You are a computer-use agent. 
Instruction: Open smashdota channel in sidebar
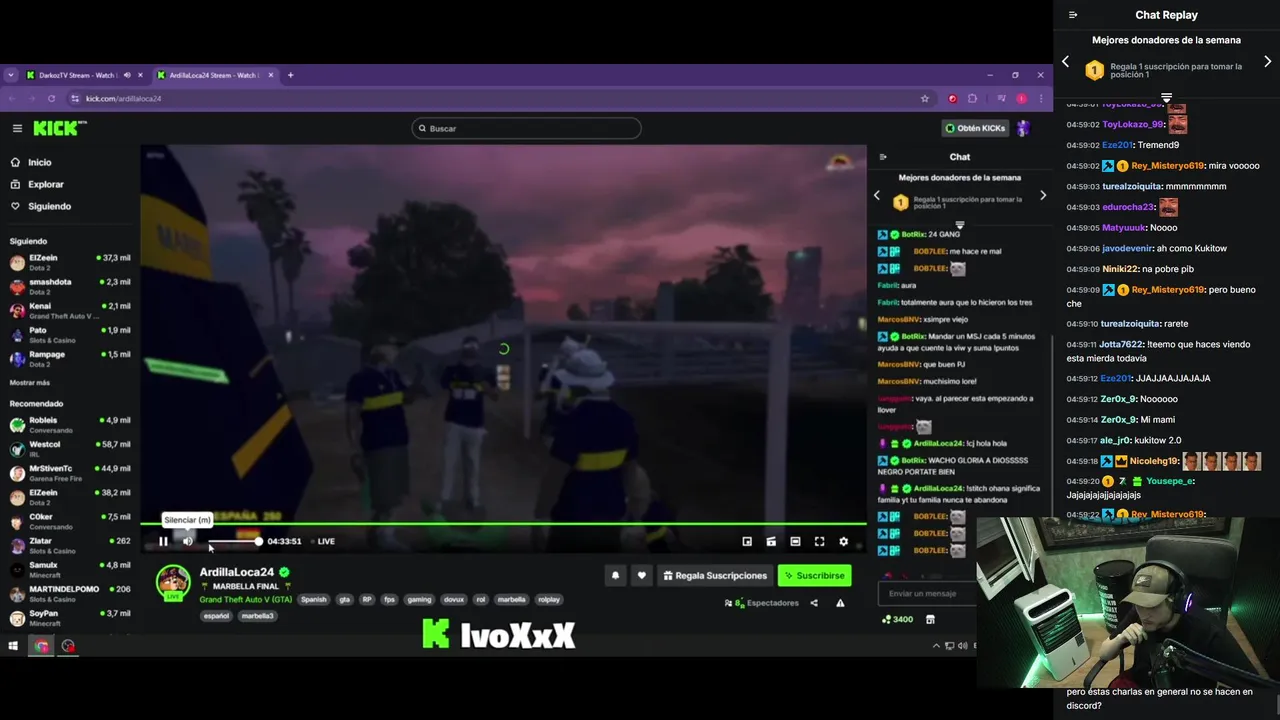point(70,285)
